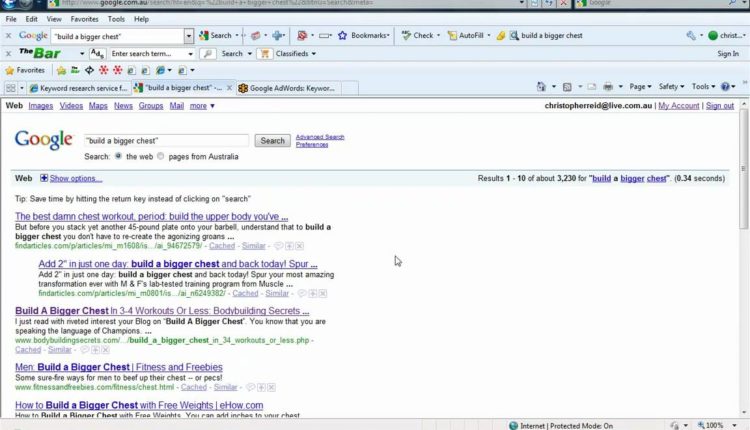Click Sign In on TheBar toolbar
The image size is (750, 430).
[x=728, y=54]
